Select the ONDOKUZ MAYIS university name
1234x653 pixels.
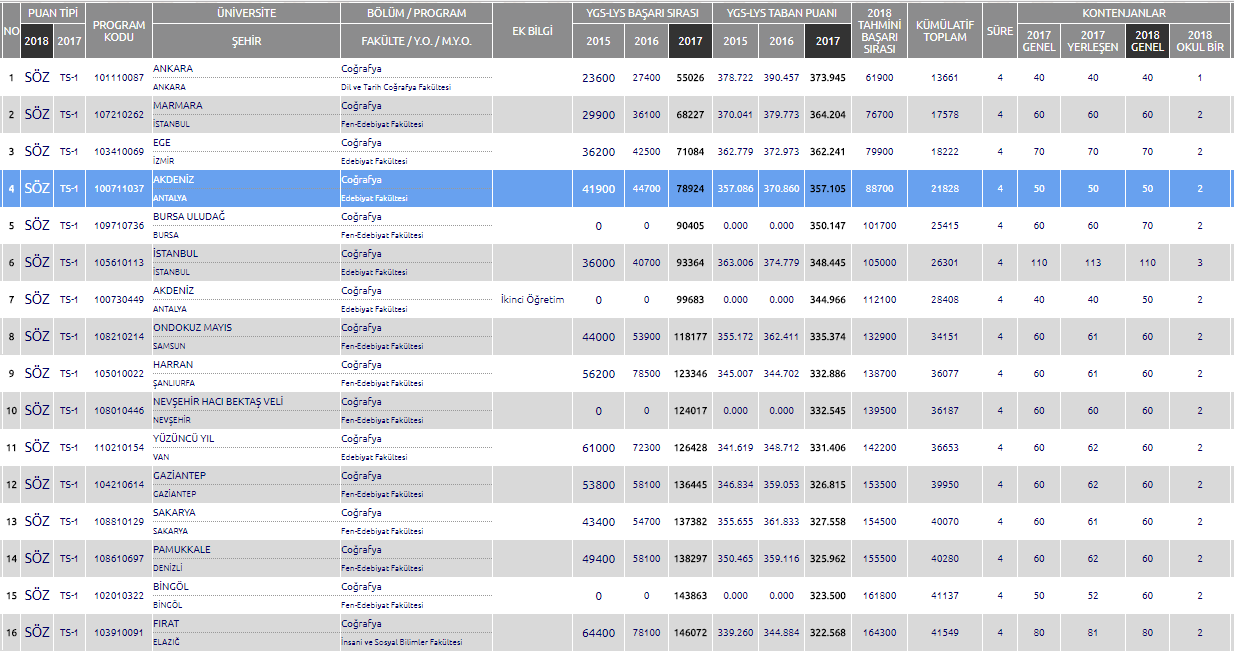pos(192,328)
